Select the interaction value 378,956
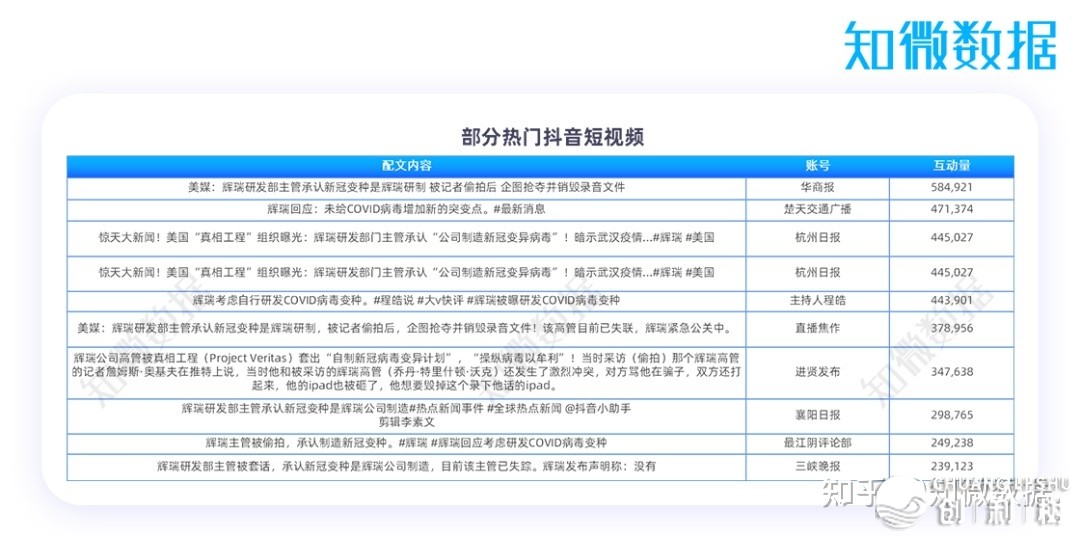 click(x=951, y=328)
